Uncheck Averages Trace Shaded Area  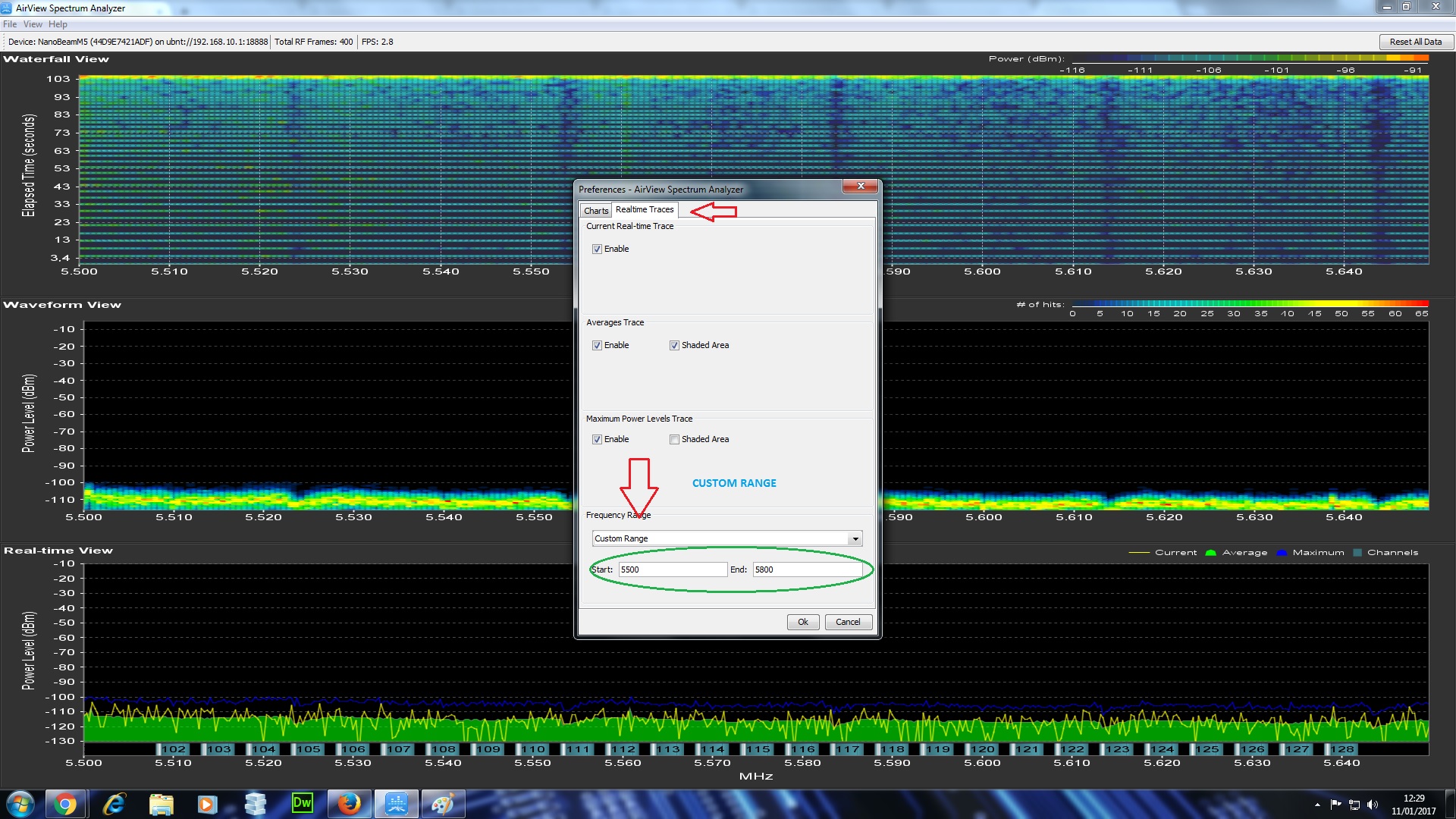pos(674,346)
